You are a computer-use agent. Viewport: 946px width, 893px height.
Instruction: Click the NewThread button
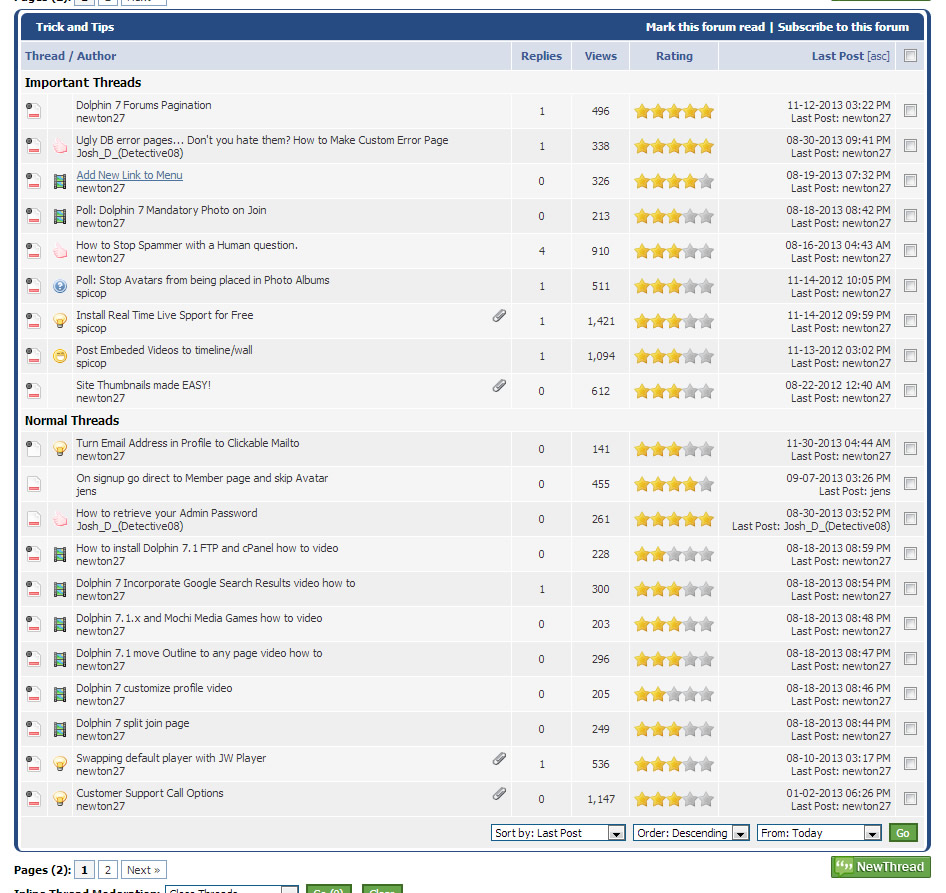[881, 867]
